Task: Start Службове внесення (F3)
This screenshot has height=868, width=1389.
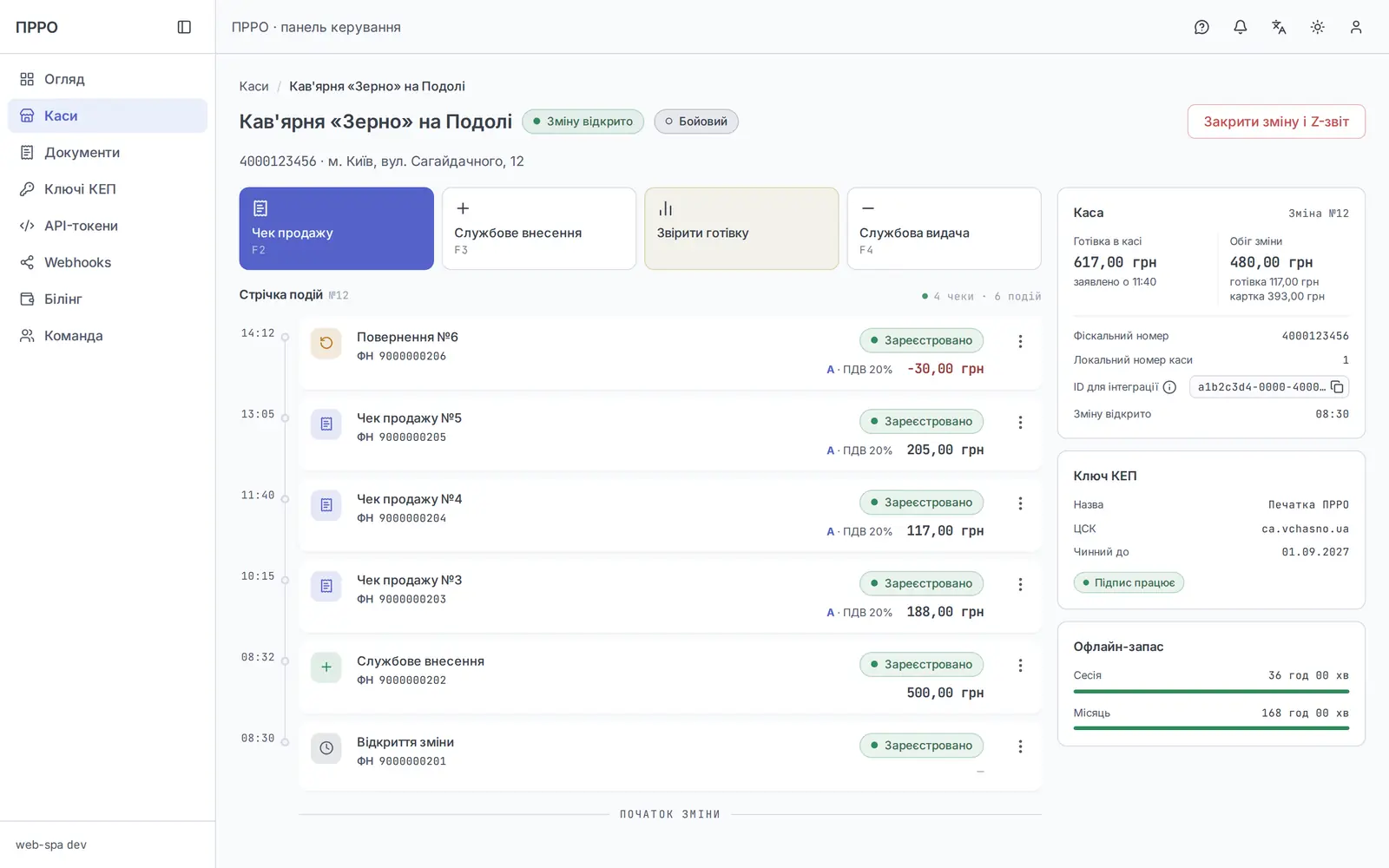Action: click(x=539, y=228)
